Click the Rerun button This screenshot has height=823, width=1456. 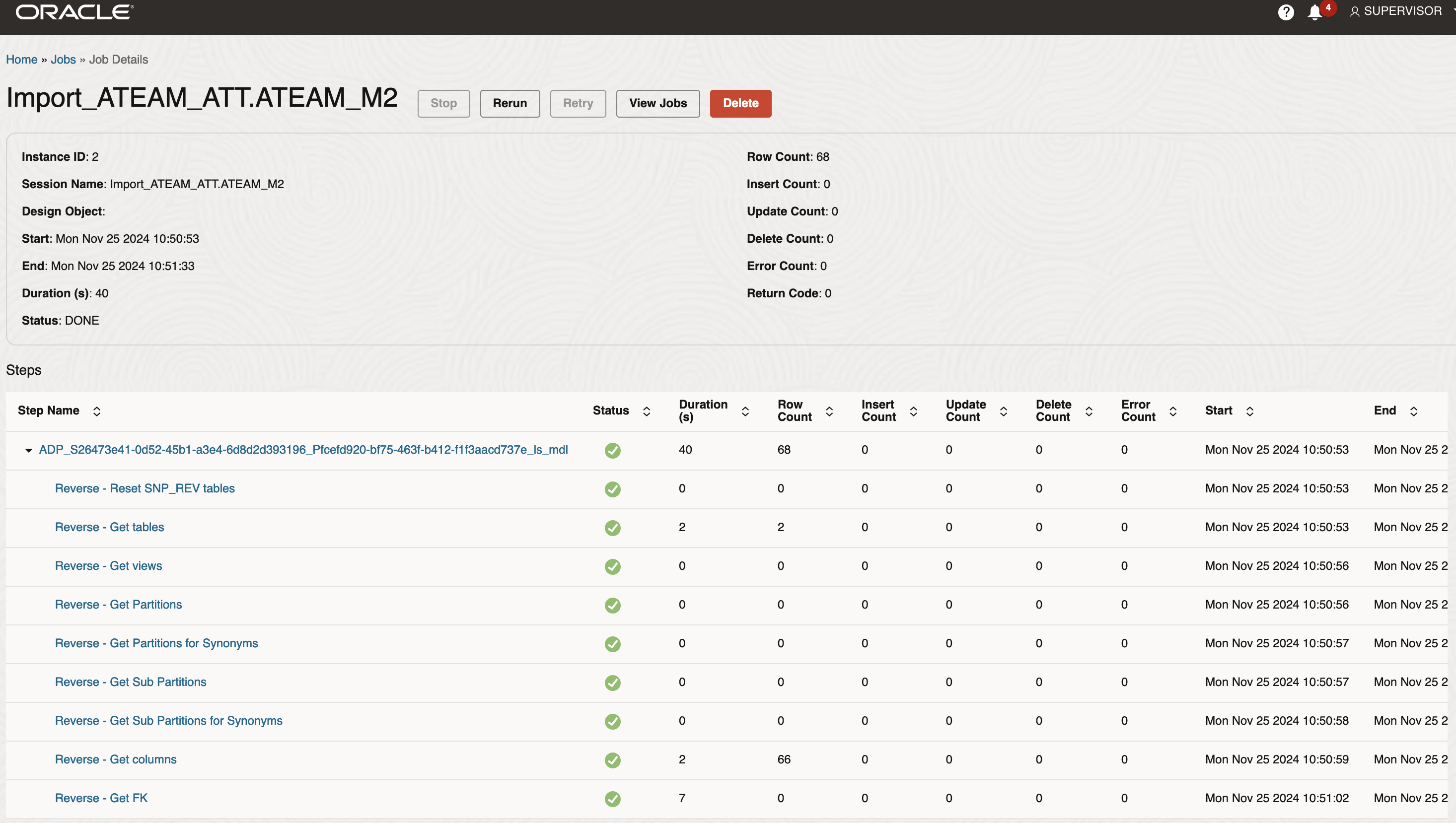510,103
